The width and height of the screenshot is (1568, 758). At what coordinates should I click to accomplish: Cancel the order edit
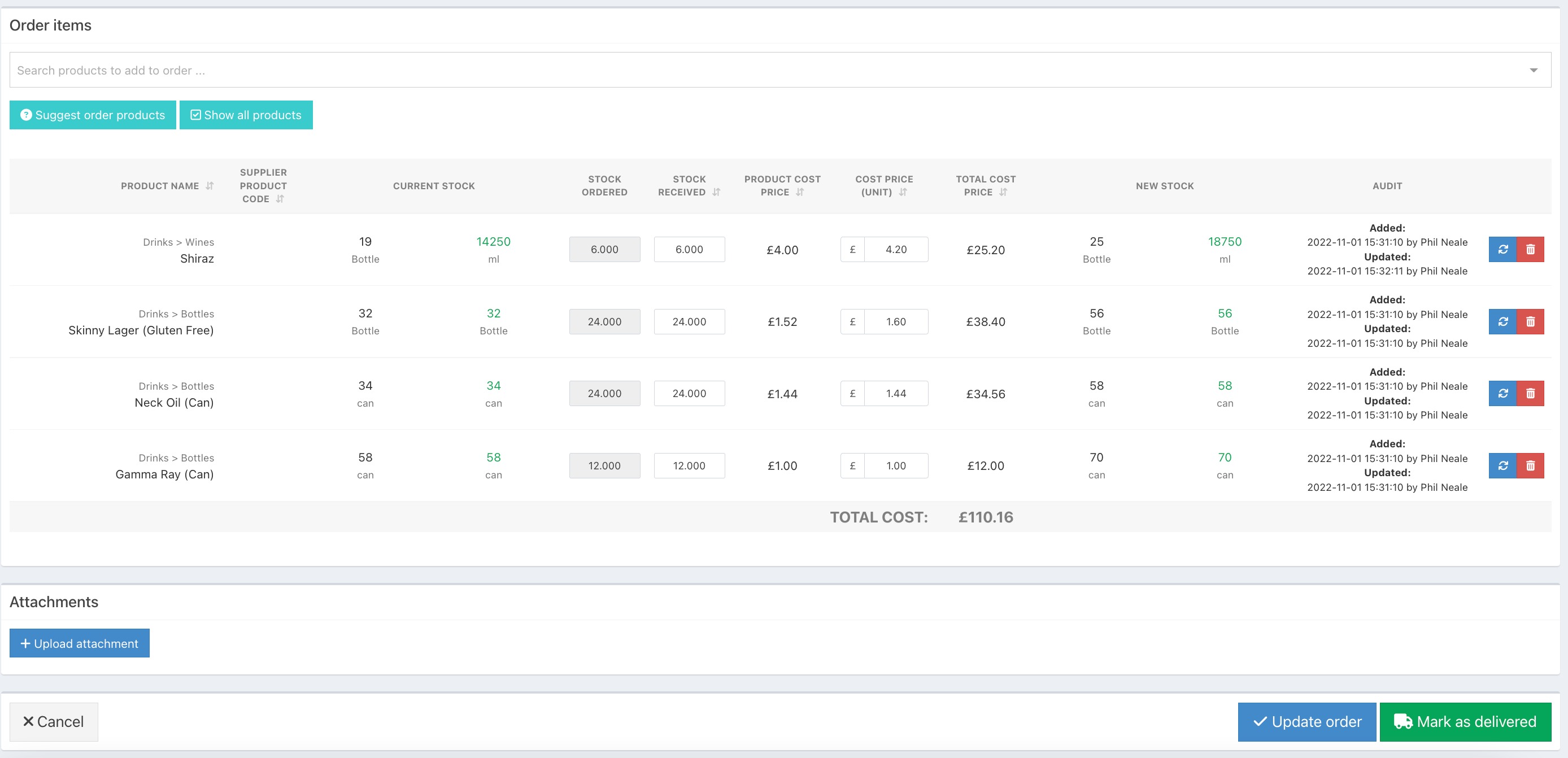coord(54,722)
